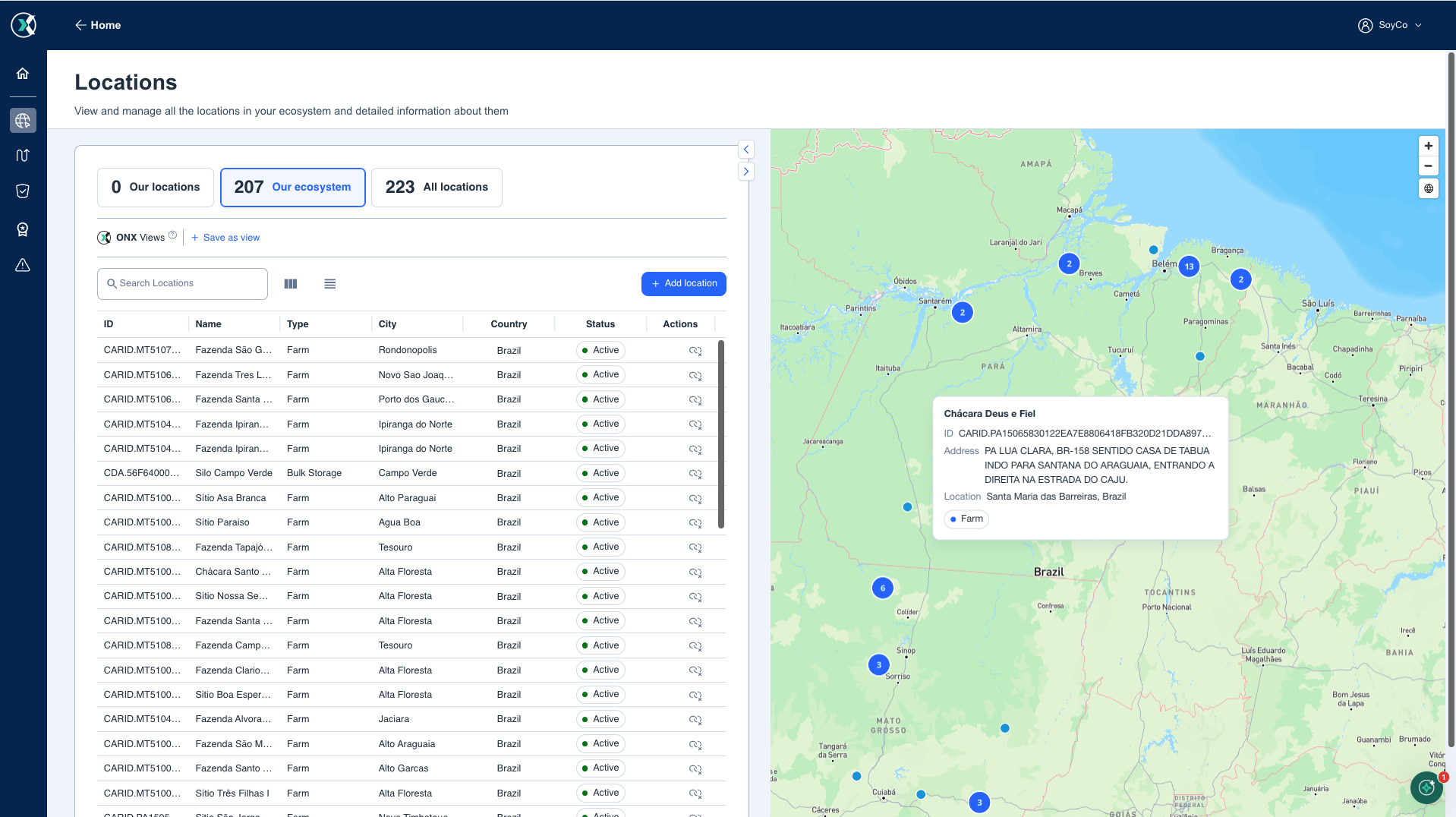The image size is (1456, 817).
Task: Open the SoyCo account dropdown
Action: (x=1390, y=25)
